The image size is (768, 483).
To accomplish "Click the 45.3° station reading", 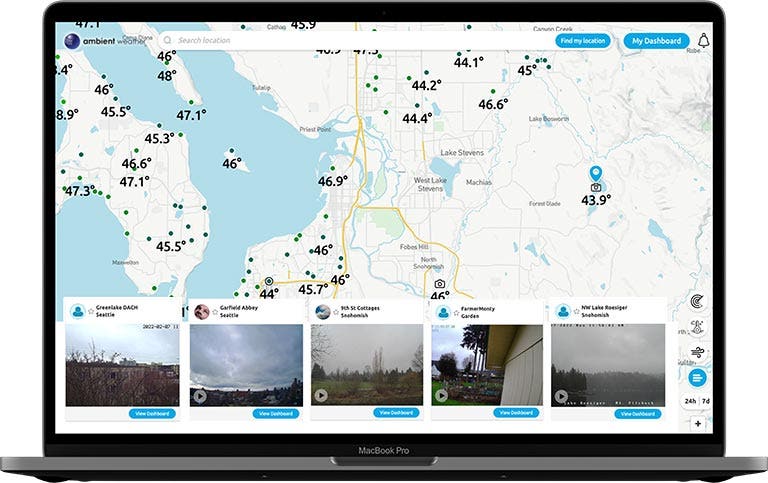I will (160, 139).
